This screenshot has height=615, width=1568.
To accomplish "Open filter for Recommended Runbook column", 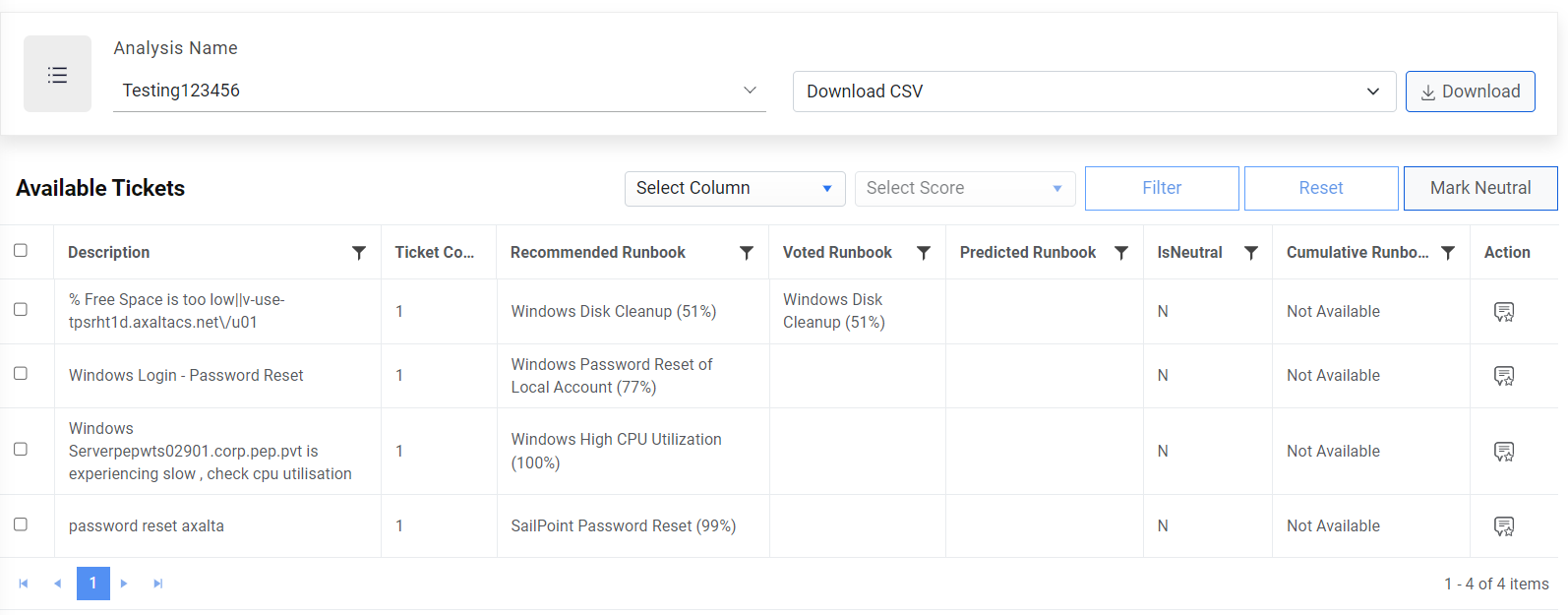I will (x=747, y=253).
